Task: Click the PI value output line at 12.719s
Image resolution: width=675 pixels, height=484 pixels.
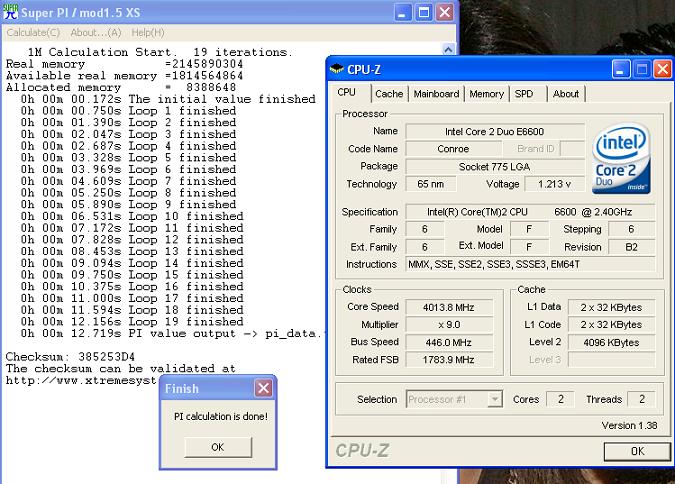Action: tap(171, 333)
